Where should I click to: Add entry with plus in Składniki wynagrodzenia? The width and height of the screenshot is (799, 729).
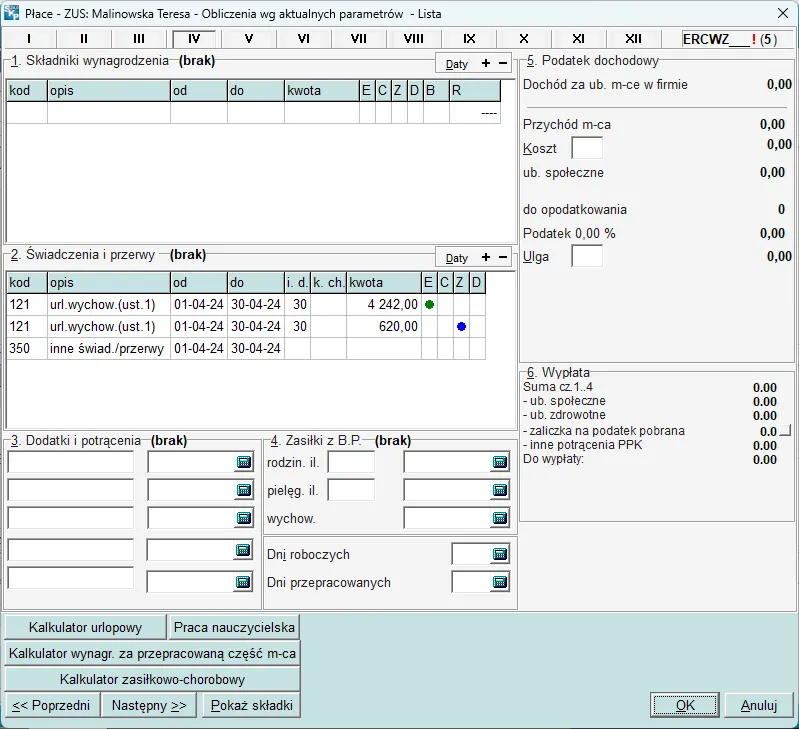pyautogui.click(x=486, y=63)
